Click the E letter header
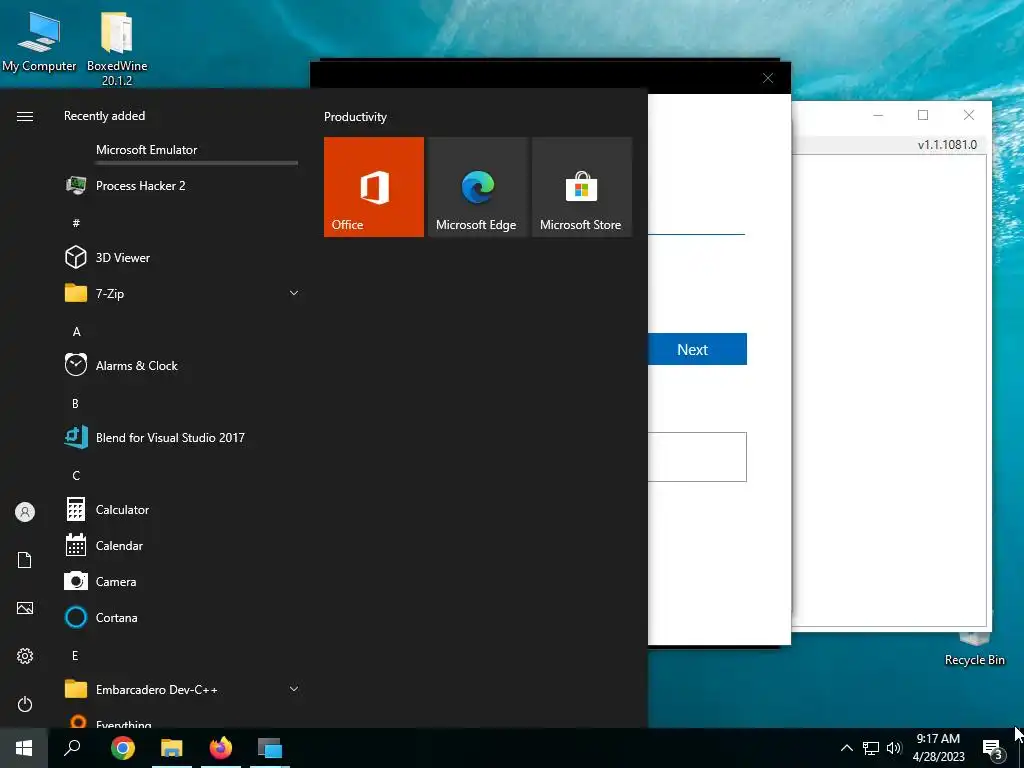Viewport: 1024px width, 768px height. click(76, 655)
